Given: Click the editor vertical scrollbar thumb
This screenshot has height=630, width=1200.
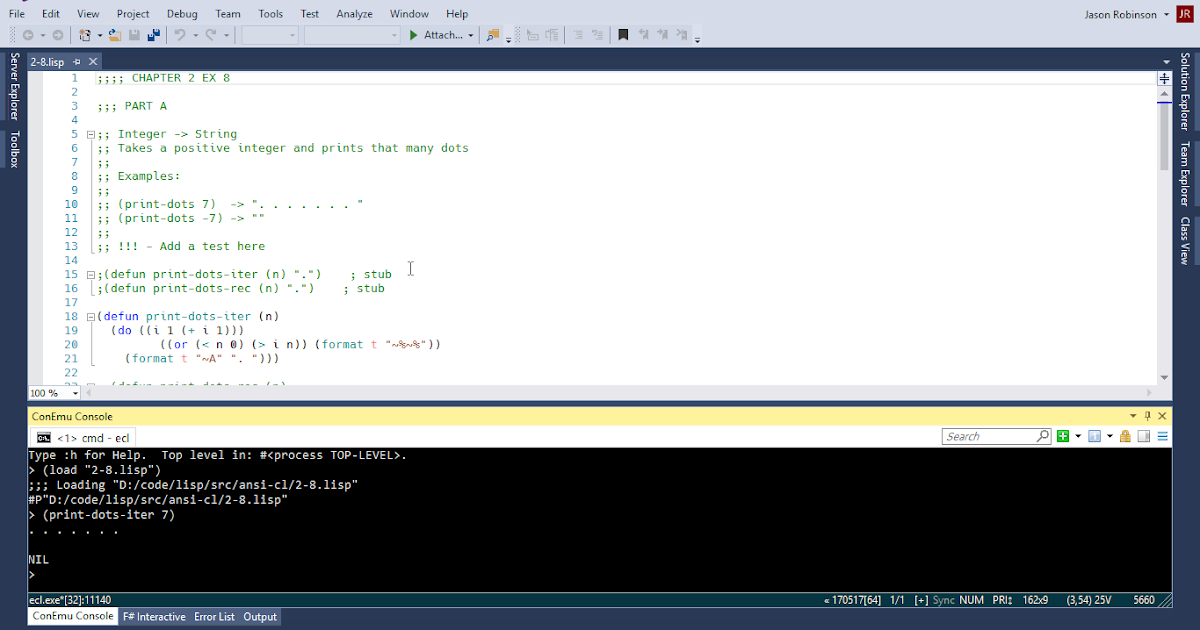Looking at the screenshot, I should (1164, 136).
